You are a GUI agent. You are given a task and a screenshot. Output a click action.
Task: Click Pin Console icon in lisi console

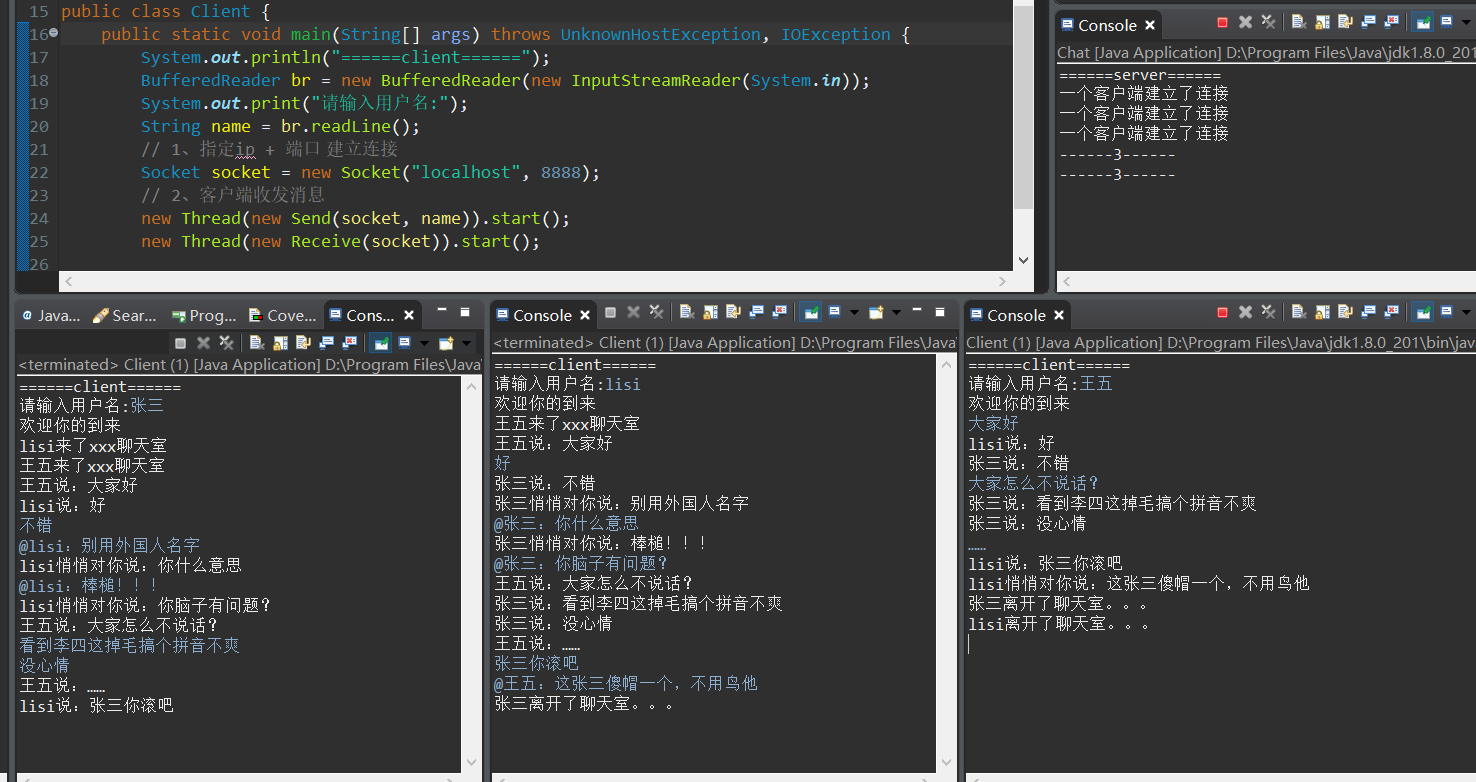coord(811,313)
